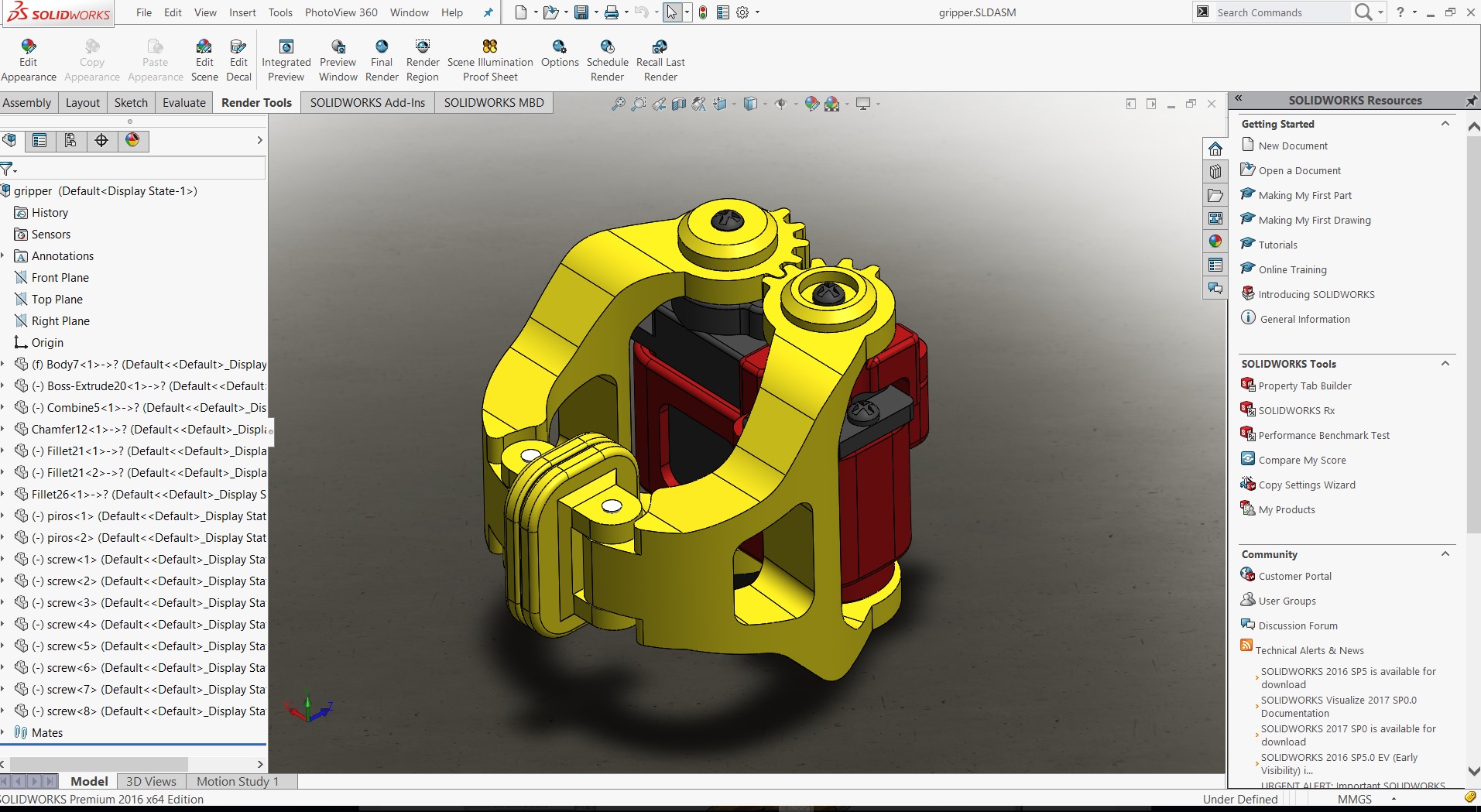Click Zoom to Area icon
The width and height of the screenshot is (1481, 812).
click(638, 104)
